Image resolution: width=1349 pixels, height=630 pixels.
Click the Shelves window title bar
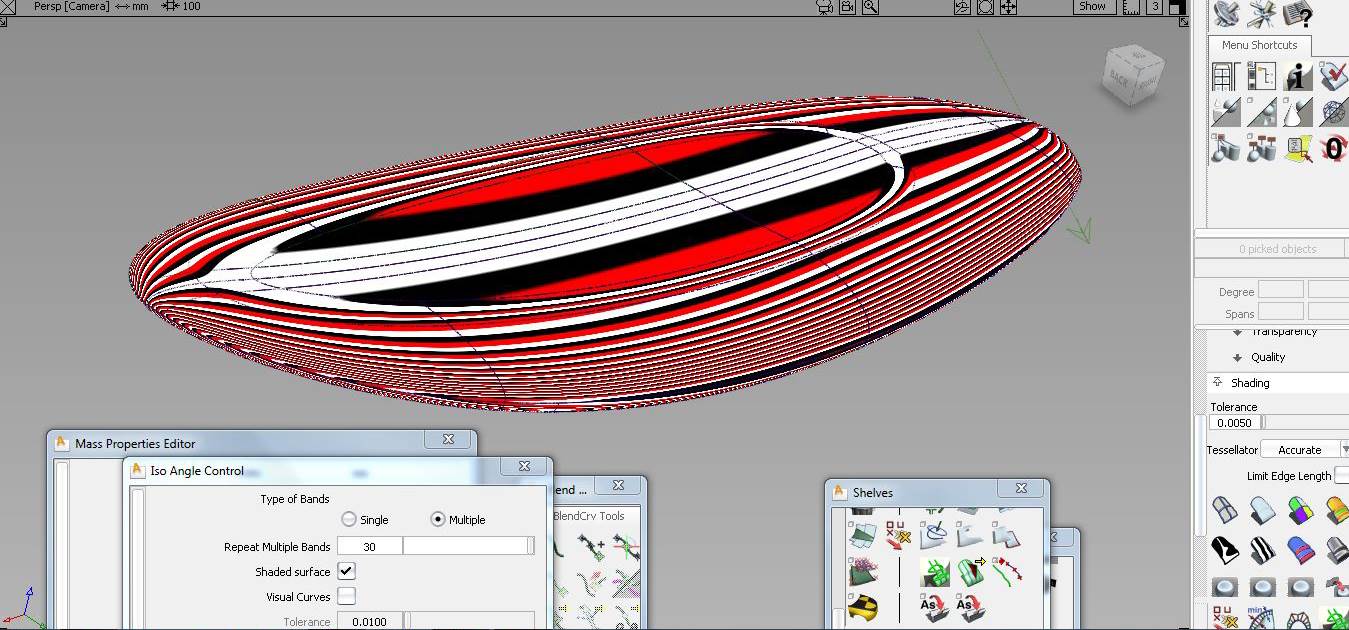920,492
